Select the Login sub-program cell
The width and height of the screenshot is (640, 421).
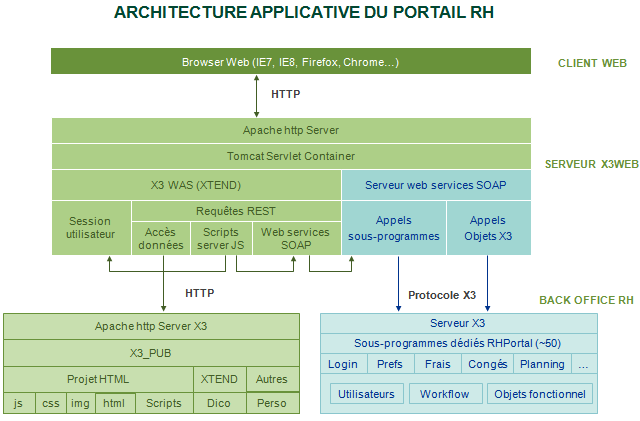(343, 364)
